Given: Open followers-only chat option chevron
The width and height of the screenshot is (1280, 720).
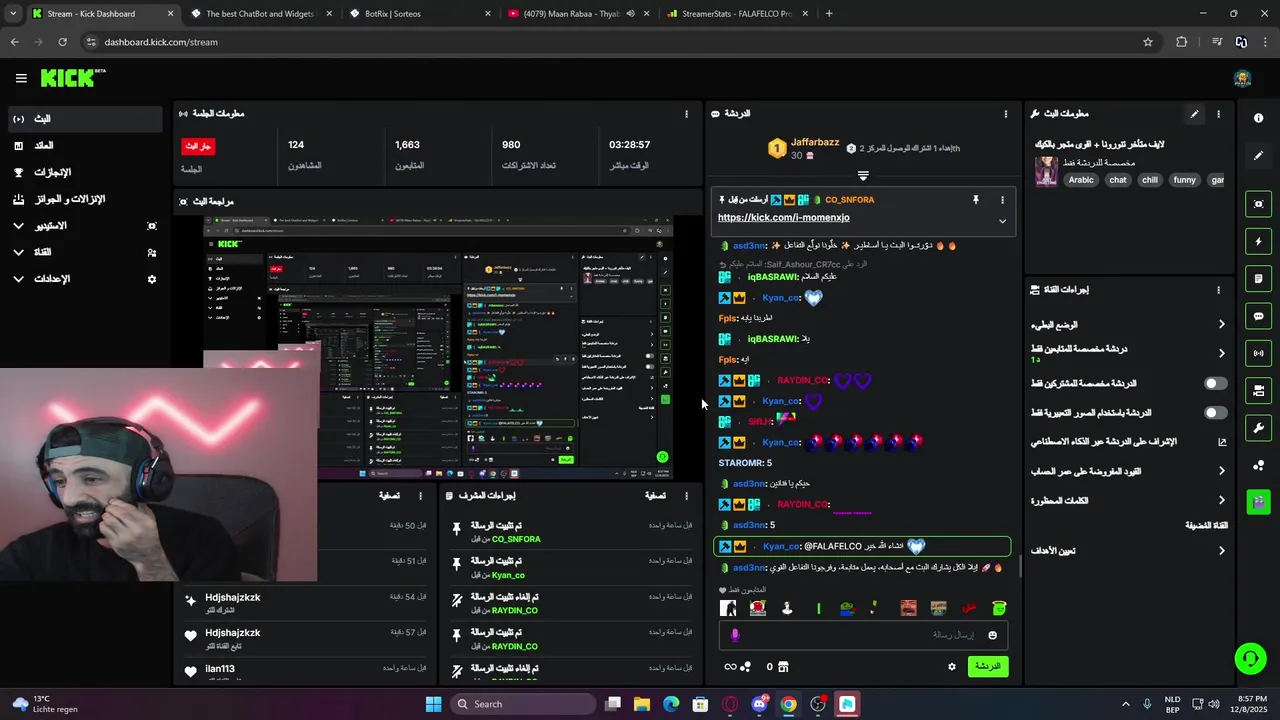Looking at the screenshot, I should tap(1221, 353).
